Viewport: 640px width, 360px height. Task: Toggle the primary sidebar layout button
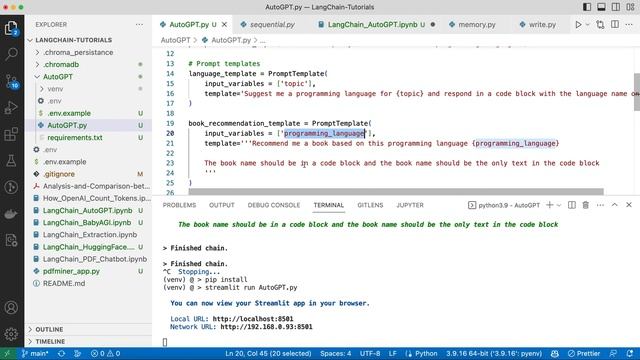point(587,7)
